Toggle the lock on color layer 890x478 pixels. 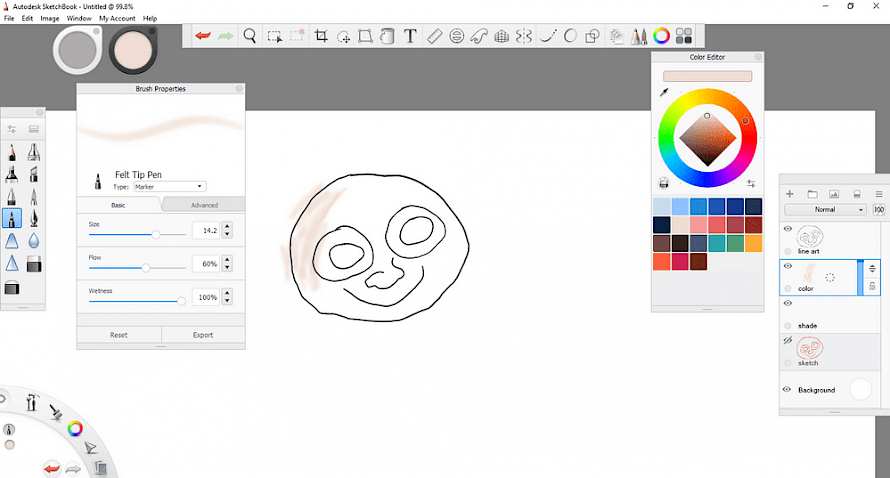[872, 287]
